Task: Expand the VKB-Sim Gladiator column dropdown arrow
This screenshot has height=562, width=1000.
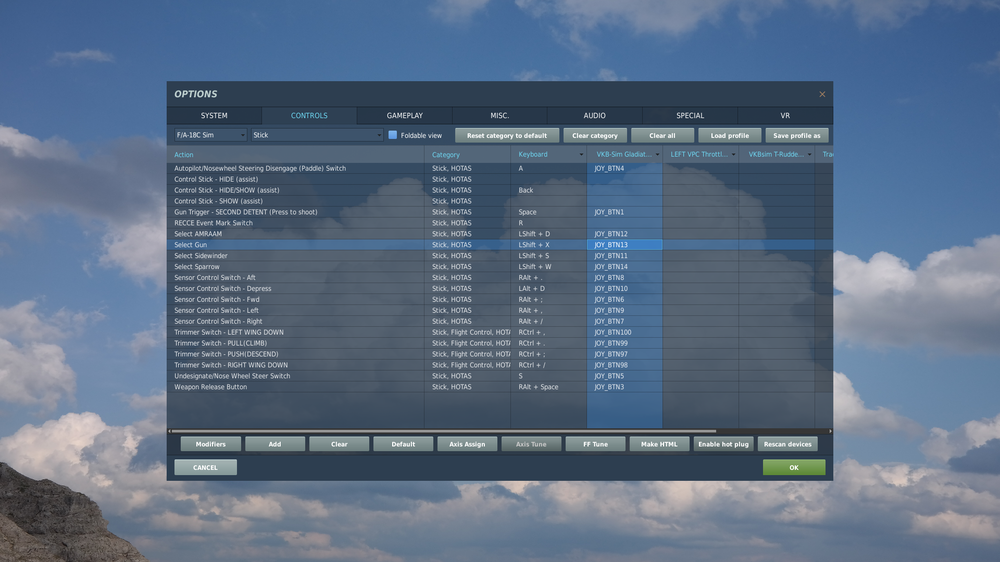Action: 658,154
